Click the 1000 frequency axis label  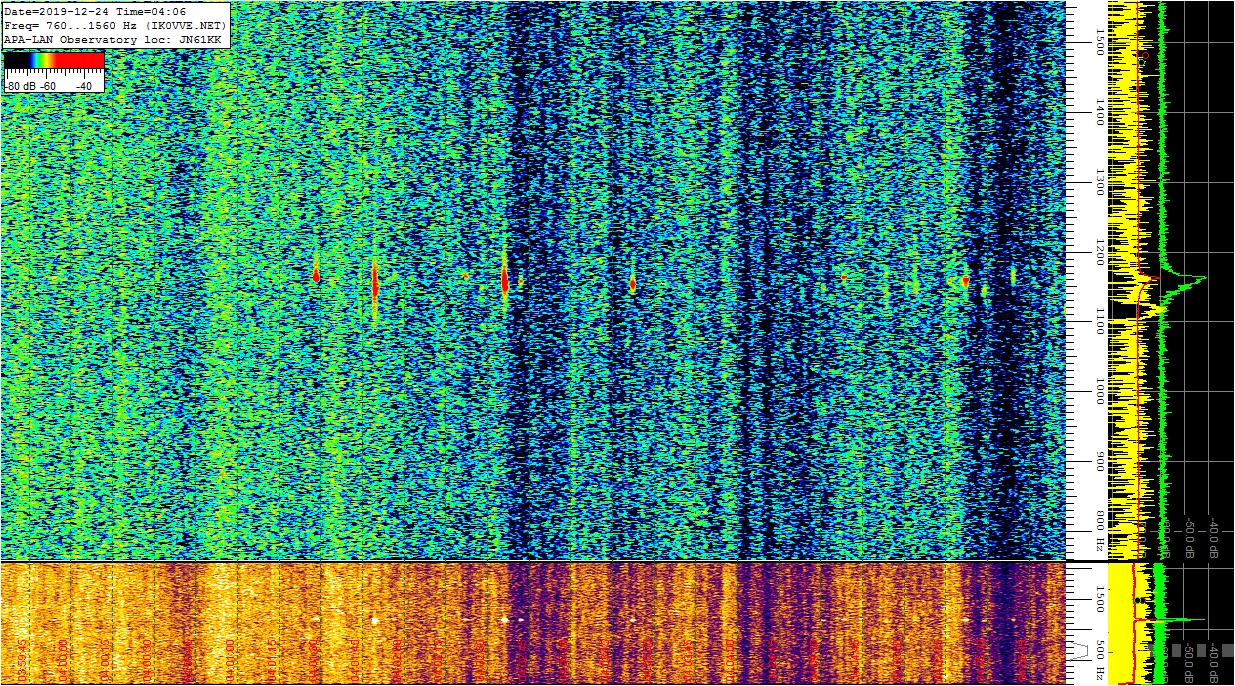1100,392
